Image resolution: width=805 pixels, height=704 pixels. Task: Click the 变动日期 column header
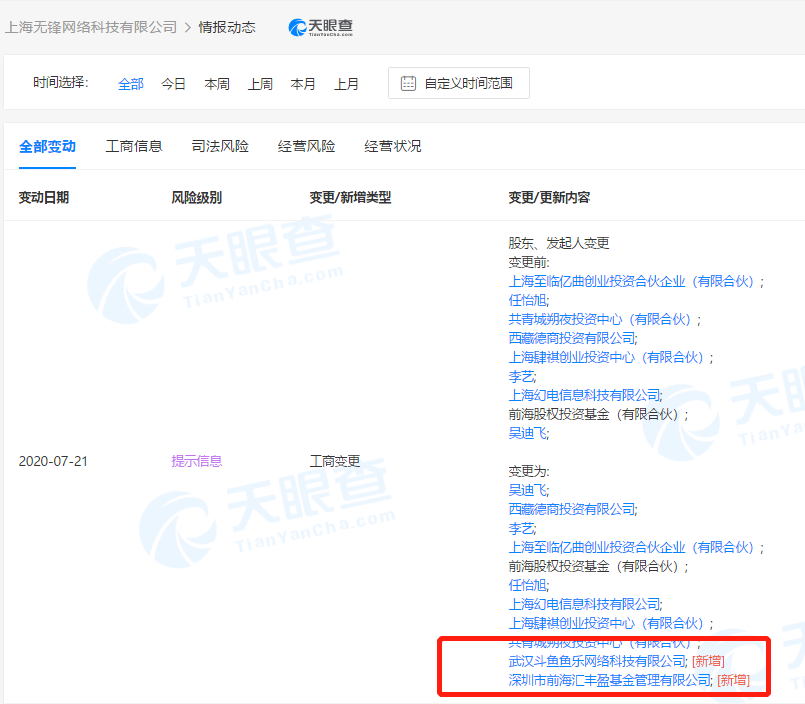tap(44, 198)
